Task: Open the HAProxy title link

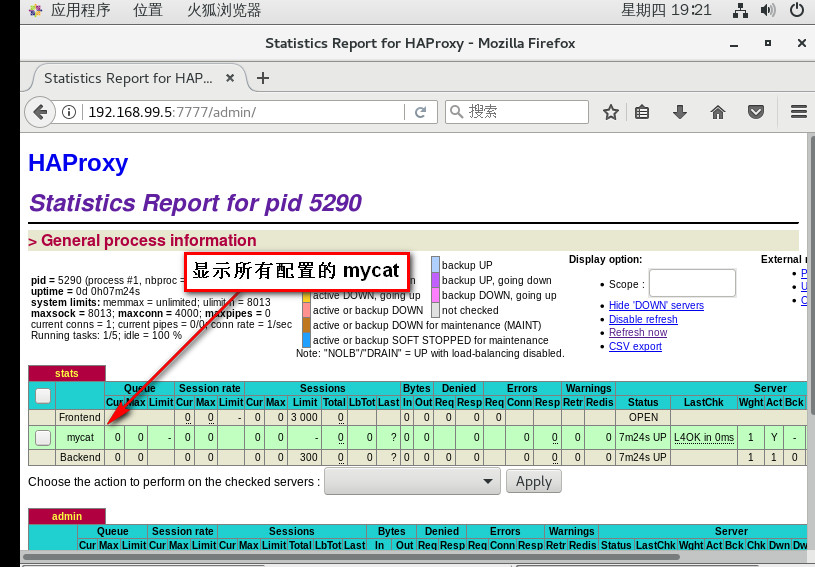Action: pos(78,163)
